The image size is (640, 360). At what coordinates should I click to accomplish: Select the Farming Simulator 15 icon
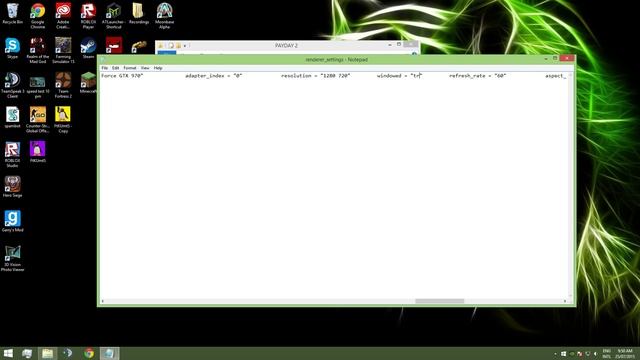pos(63,50)
